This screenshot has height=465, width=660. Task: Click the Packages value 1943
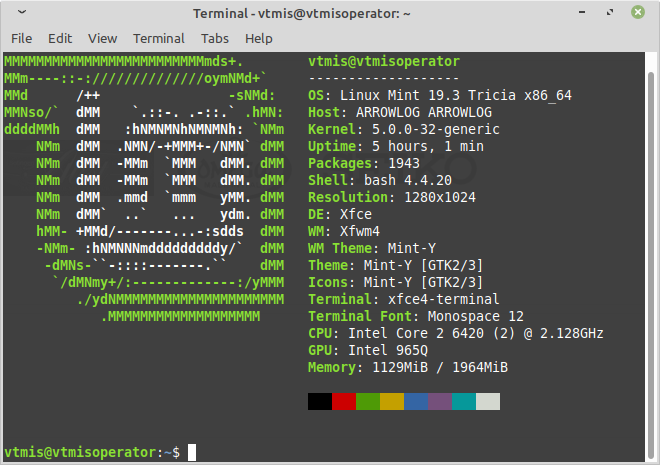click(404, 163)
